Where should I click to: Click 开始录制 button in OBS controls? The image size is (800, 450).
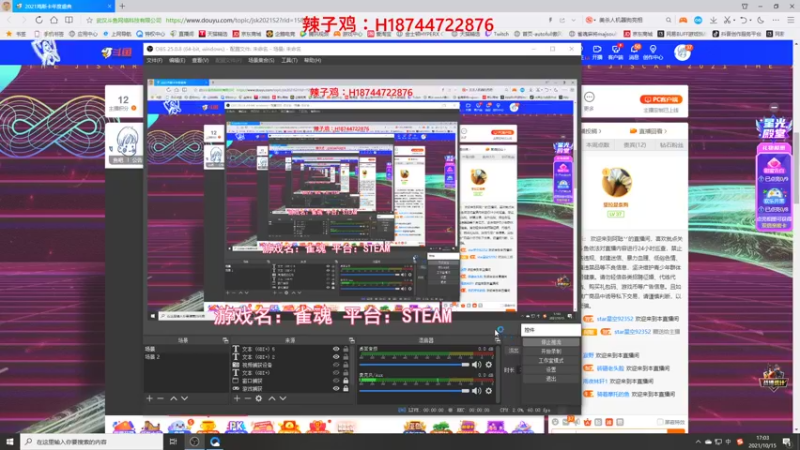[x=551, y=352]
